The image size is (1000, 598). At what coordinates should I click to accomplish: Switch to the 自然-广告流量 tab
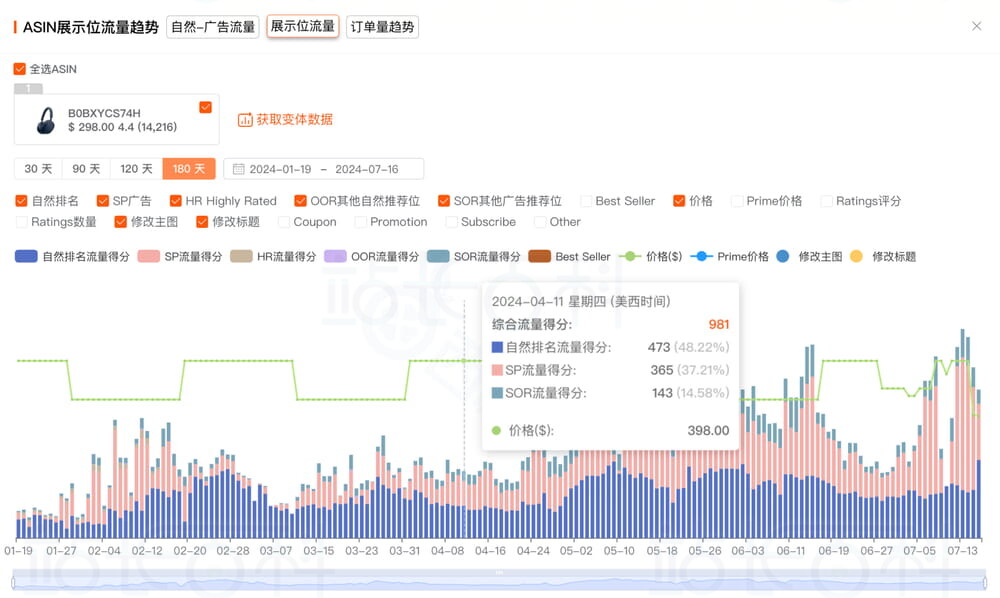coord(213,27)
